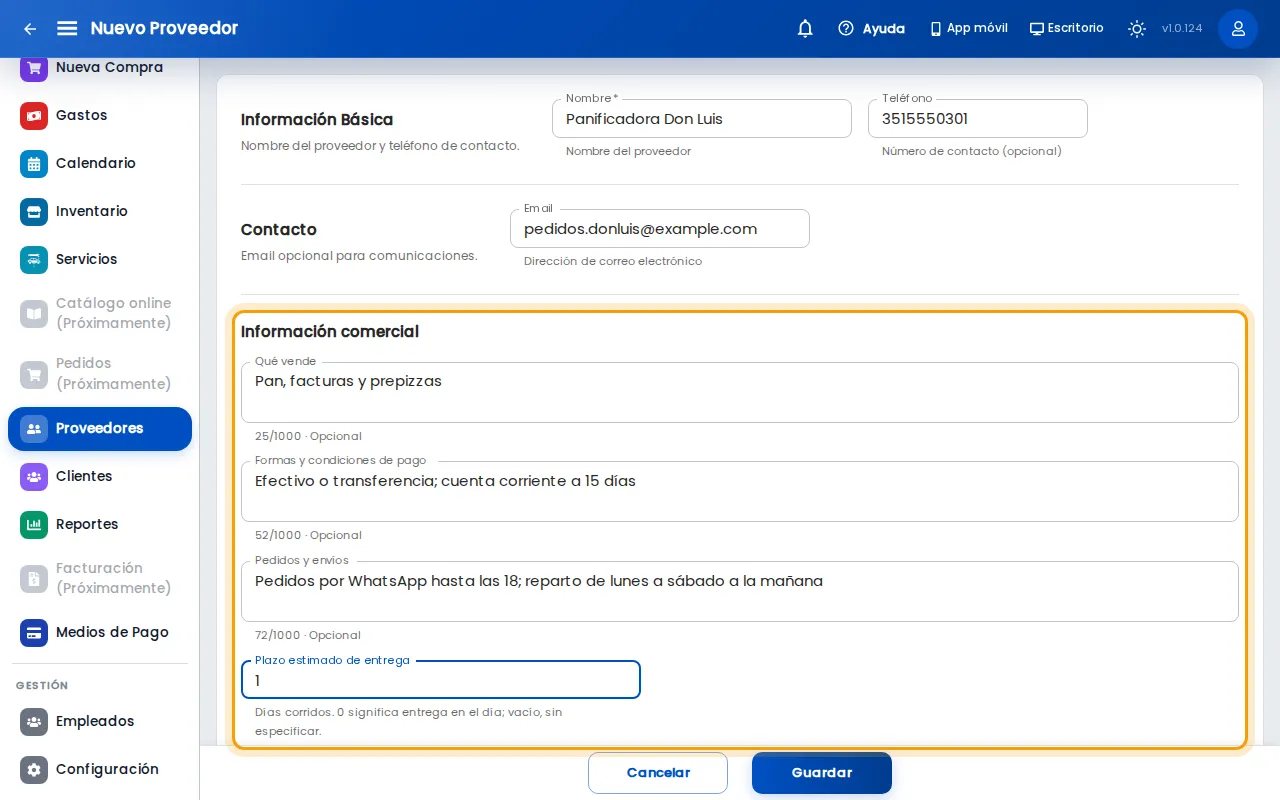The image size is (1280, 800).
Task: Click the Nombre field with Panificadora Don Luis
Action: (702, 119)
